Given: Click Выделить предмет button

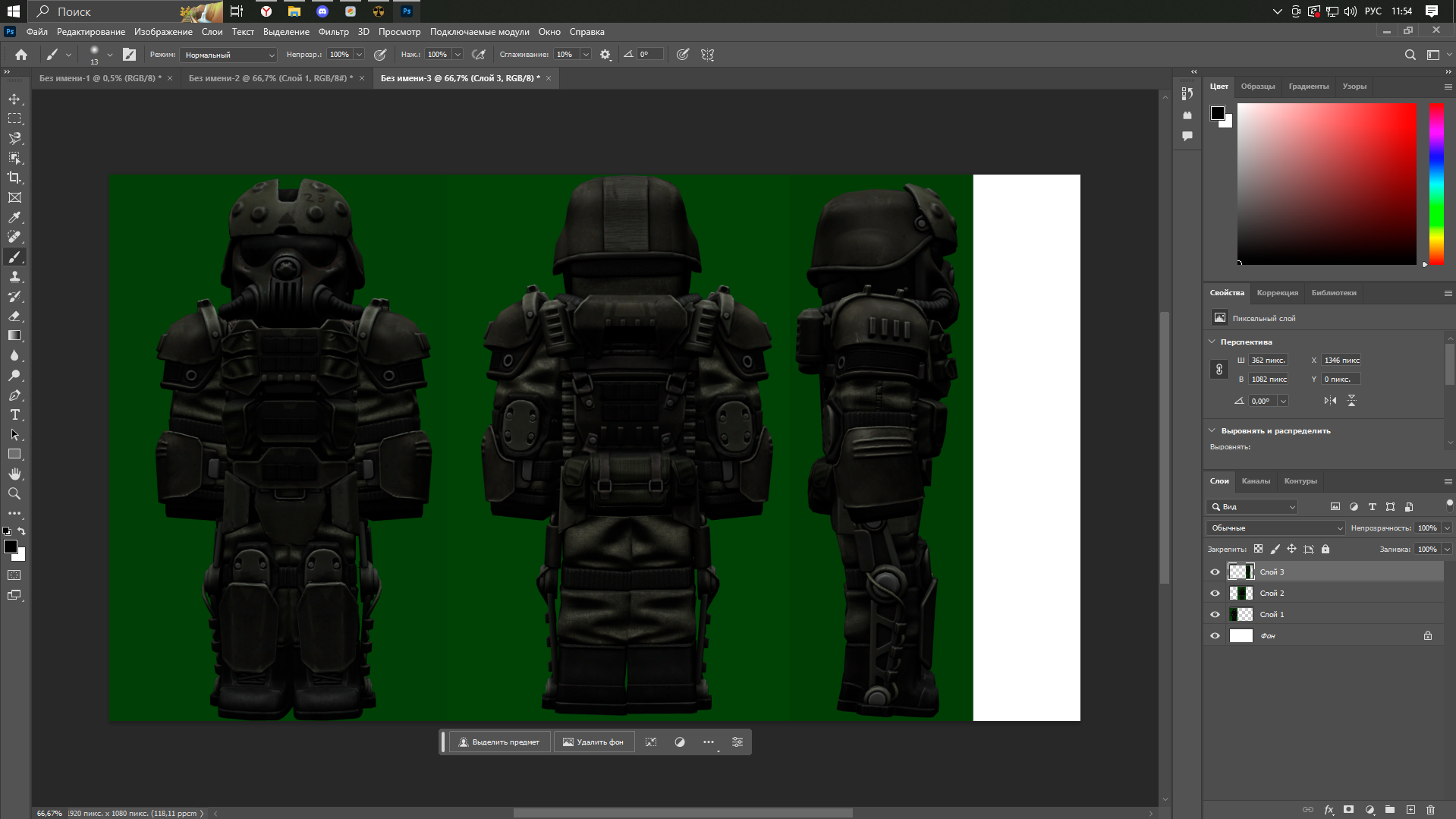Looking at the screenshot, I should click(x=499, y=742).
